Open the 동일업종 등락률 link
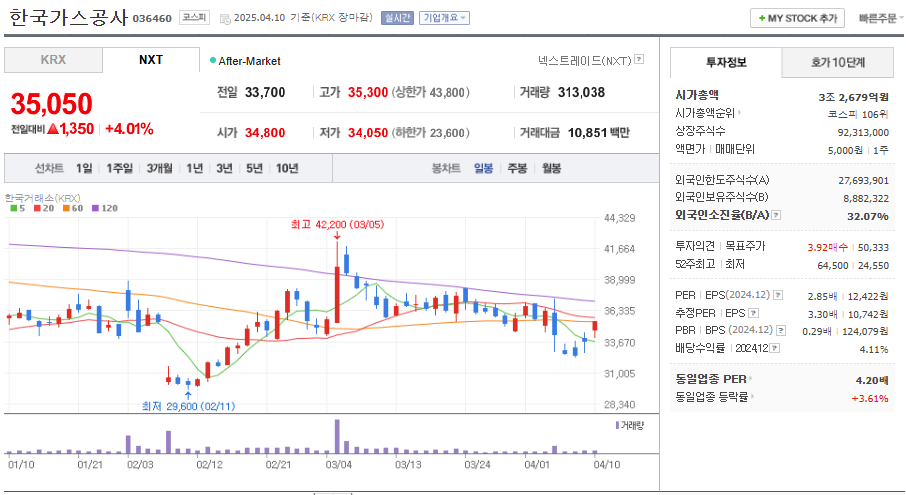 click(712, 397)
